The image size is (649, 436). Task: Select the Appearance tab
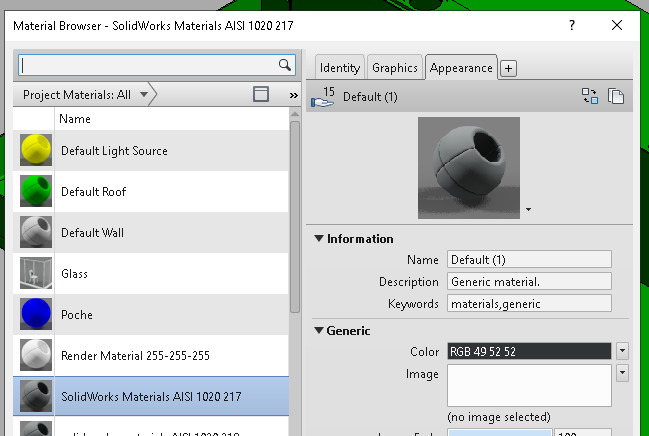click(x=461, y=67)
